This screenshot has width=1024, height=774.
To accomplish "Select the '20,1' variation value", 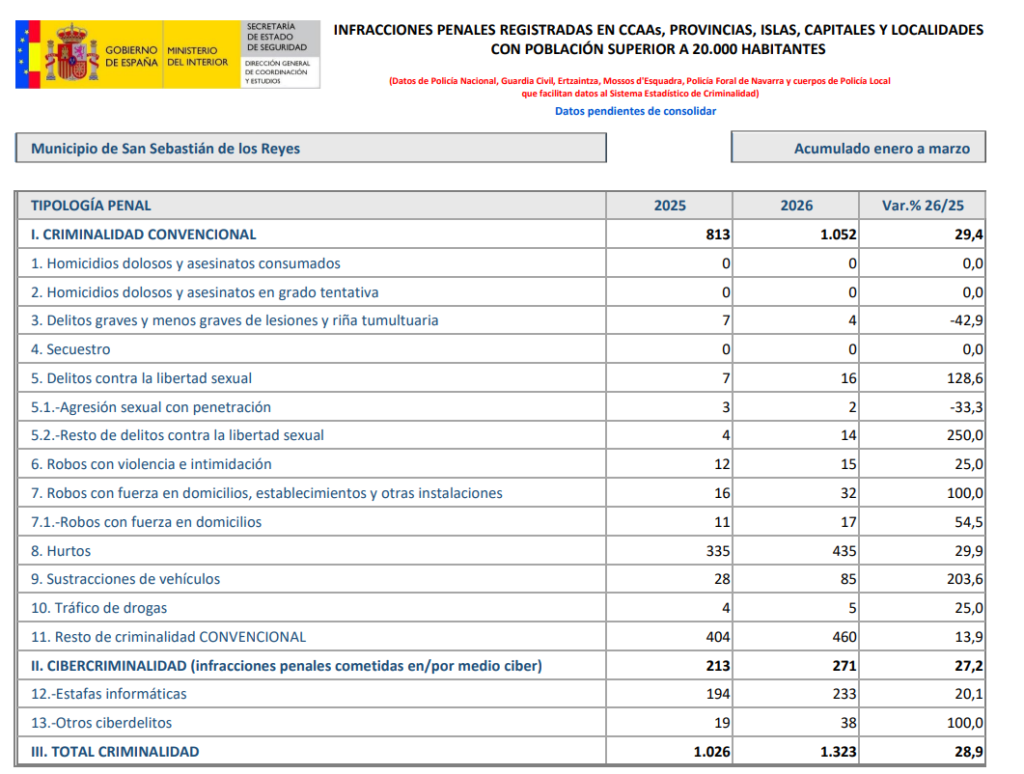I will pos(969,694).
